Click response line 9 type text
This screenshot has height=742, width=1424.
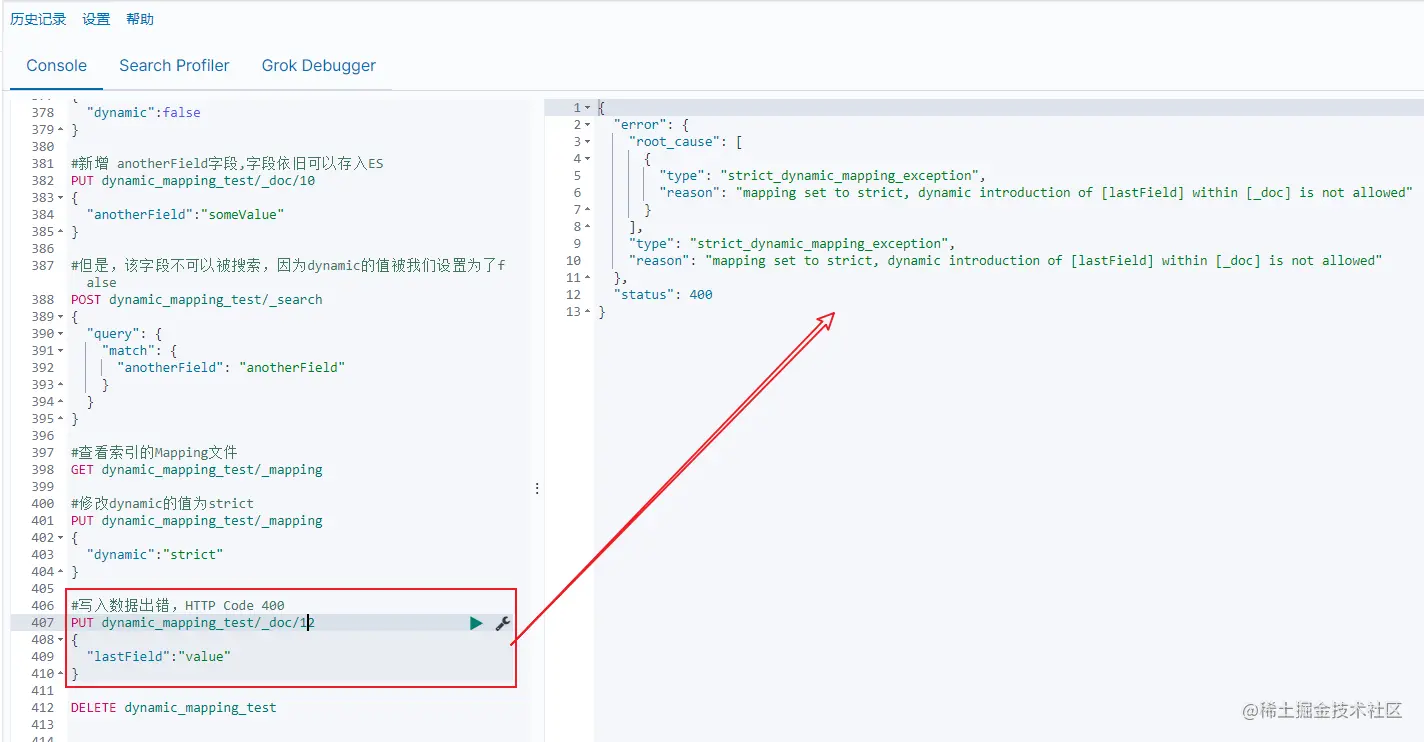(793, 244)
